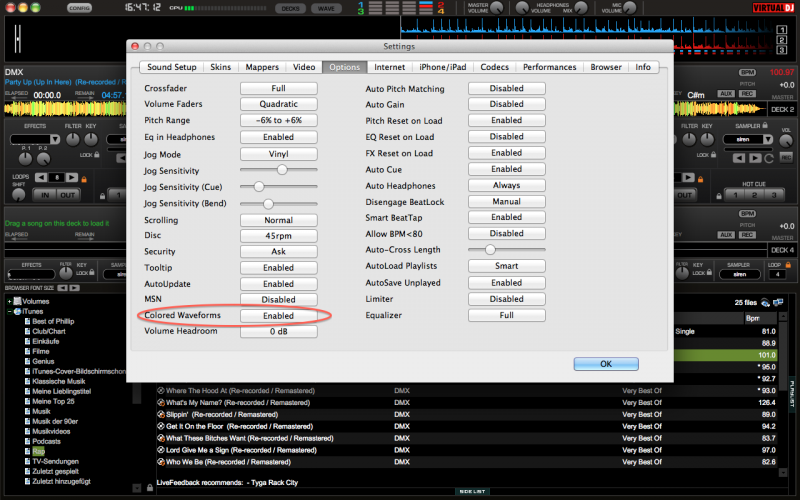Open the Codecs tab
The width and height of the screenshot is (800, 500).
tap(494, 67)
